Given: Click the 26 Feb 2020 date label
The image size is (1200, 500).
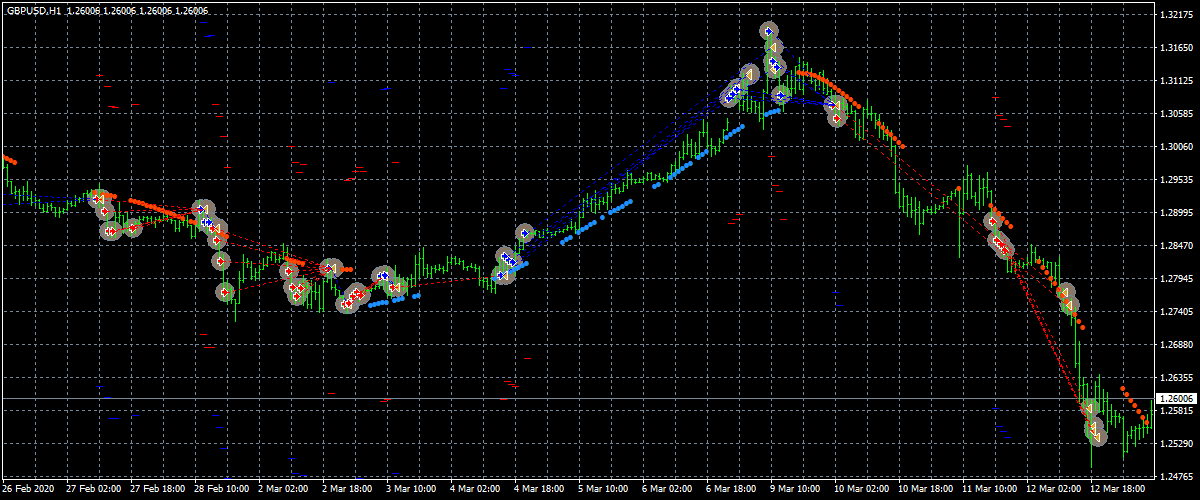Looking at the screenshot, I should [x=30, y=490].
